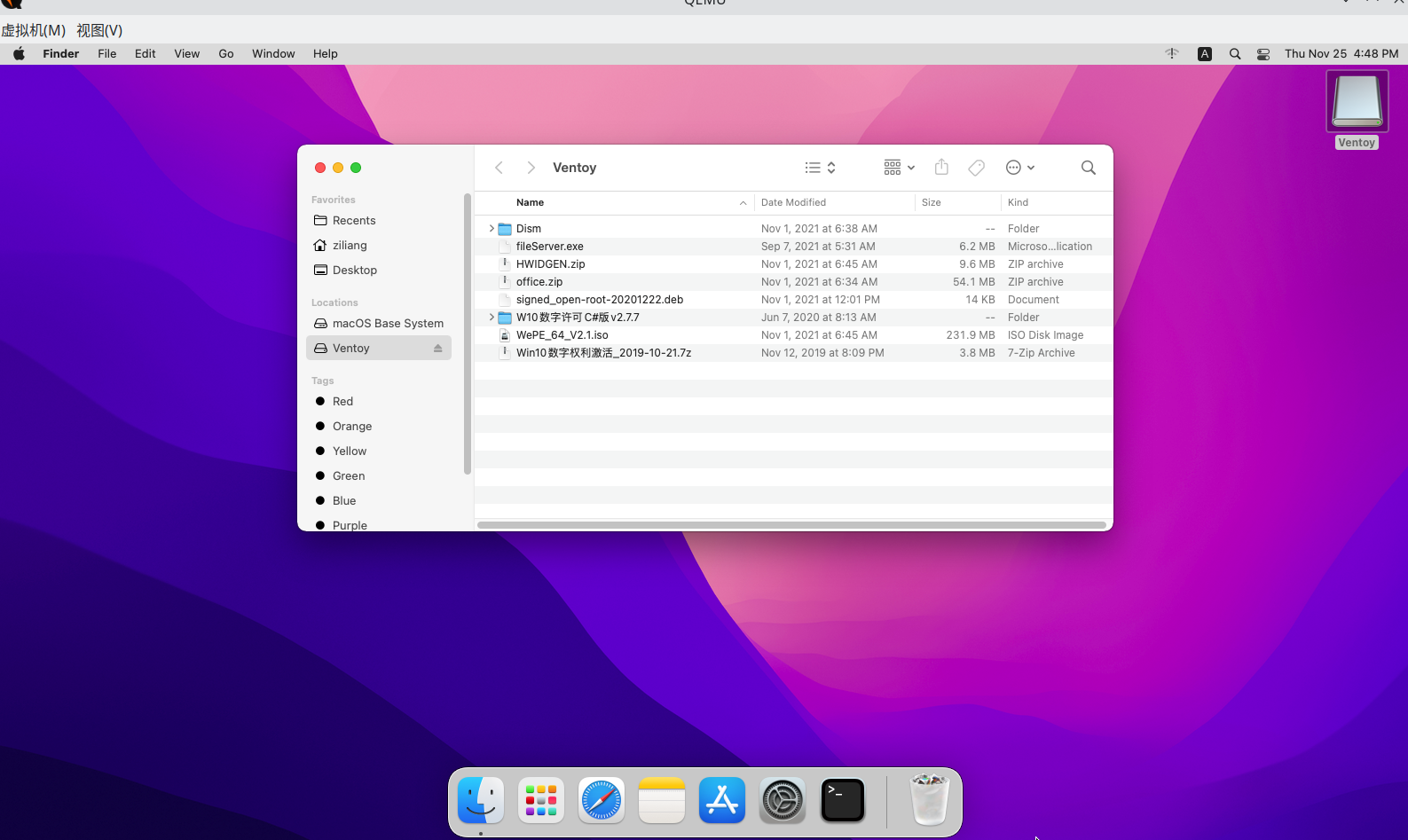This screenshot has height=840, width=1408.
Task: Select Desktop in the sidebar
Action: 379,271
